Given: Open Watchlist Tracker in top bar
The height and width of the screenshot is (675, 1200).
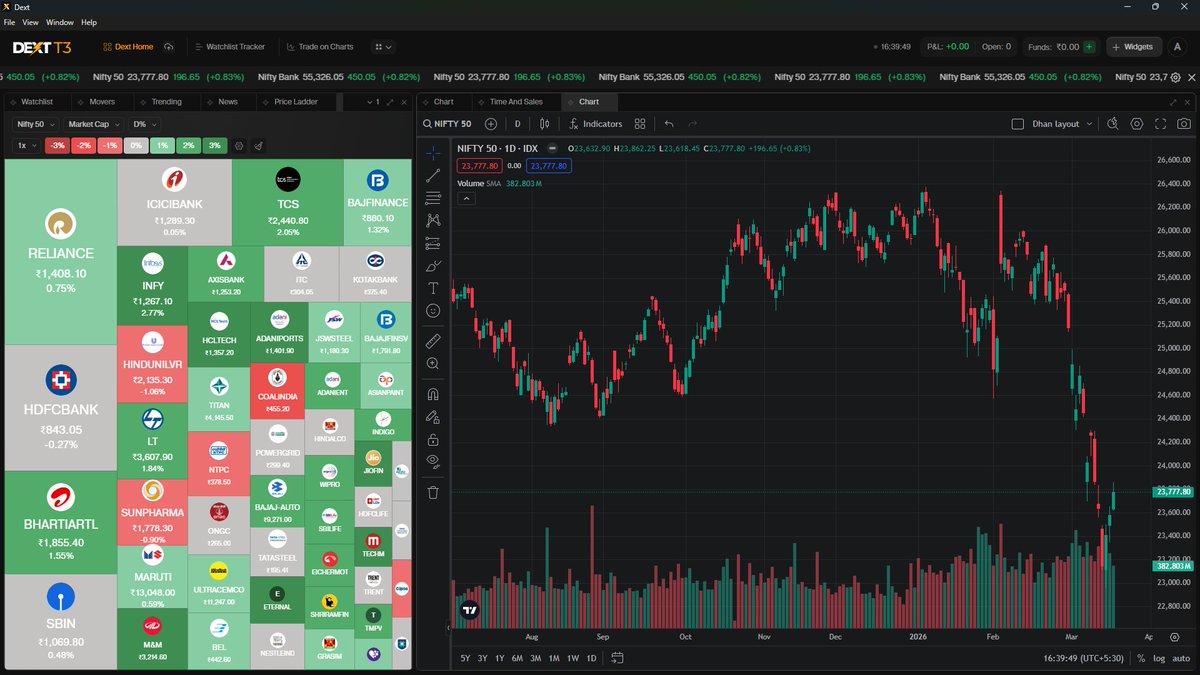Looking at the screenshot, I should (x=230, y=47).
